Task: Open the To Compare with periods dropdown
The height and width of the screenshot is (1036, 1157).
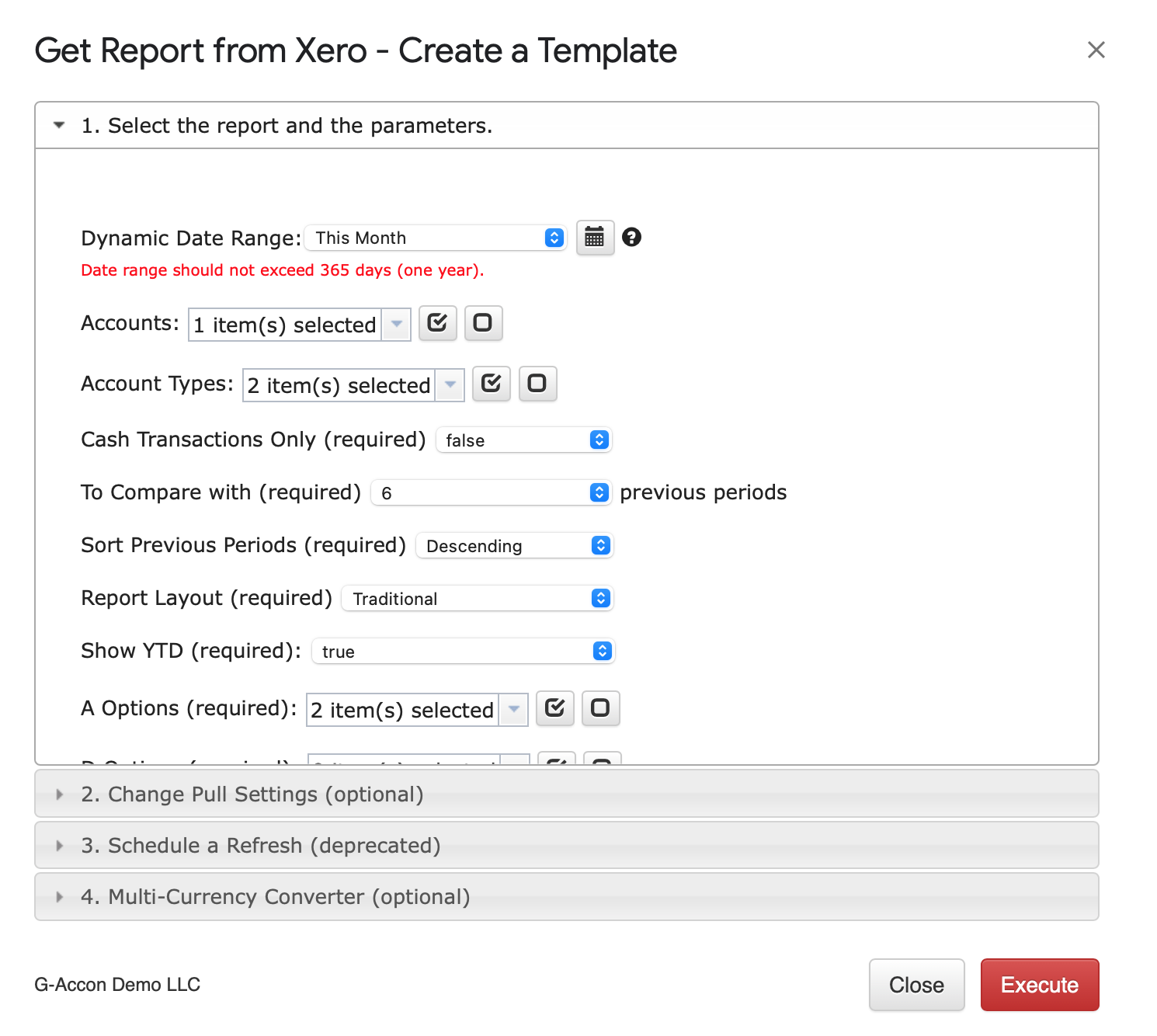Action: click(491, 493)
